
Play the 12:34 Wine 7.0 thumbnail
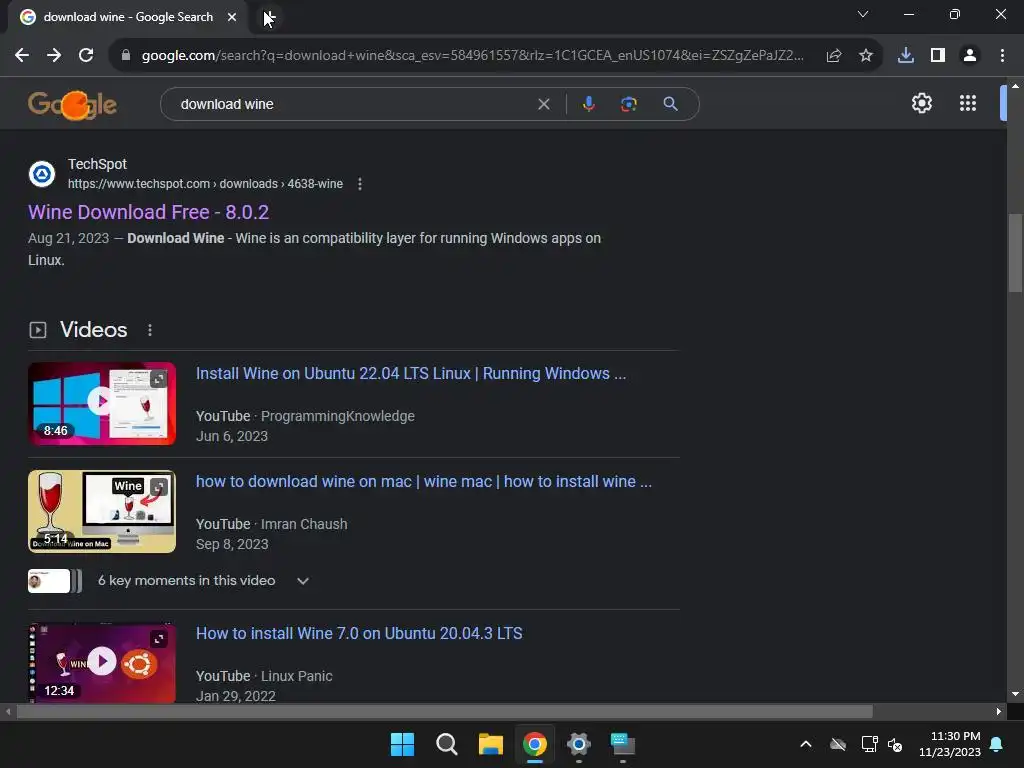click(x=102, y=662)
